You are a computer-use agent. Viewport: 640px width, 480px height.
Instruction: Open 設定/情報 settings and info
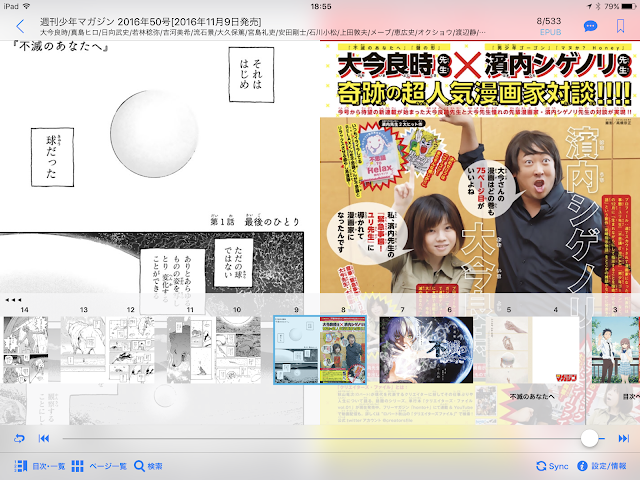point(602,466)
